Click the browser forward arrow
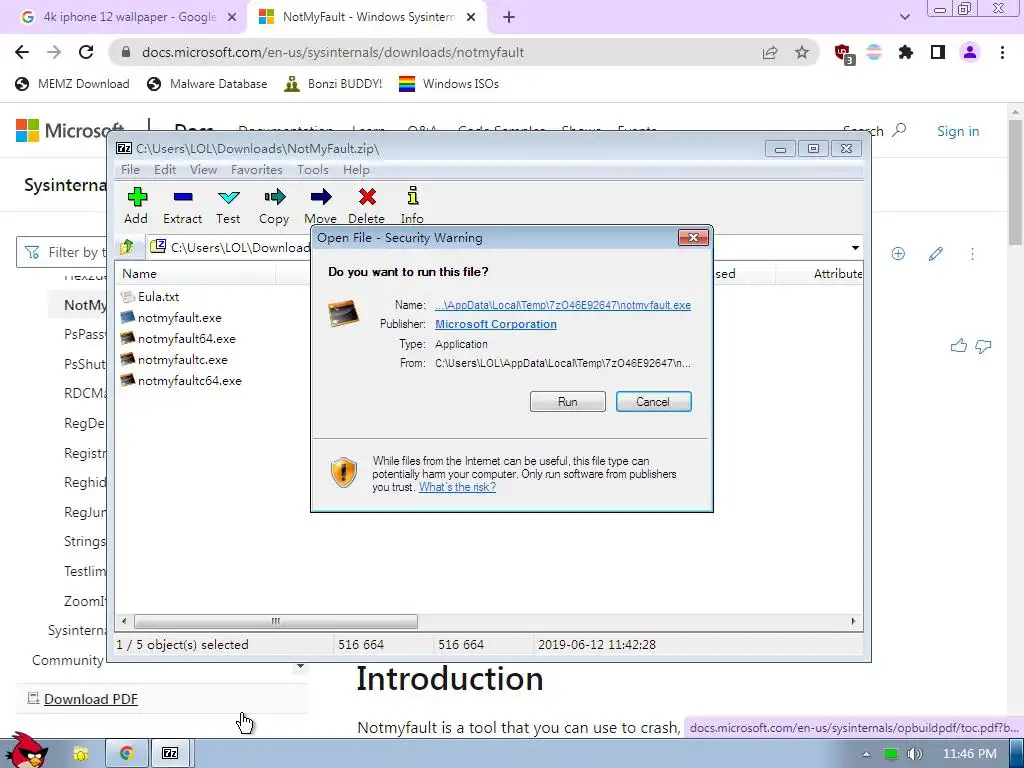The width and height of the screenshot is (1024, 768). 54,52
